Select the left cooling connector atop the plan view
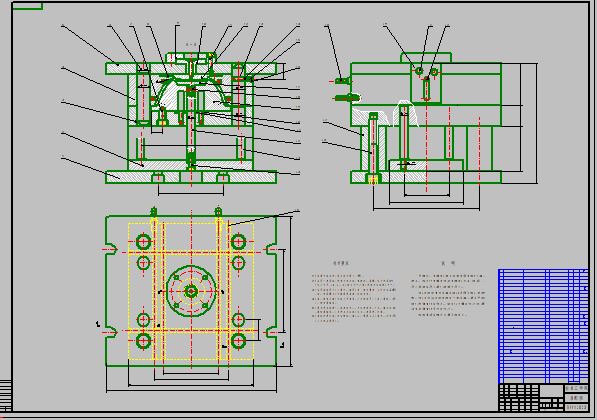Image resolution: width=597 pixels, height=420 pixels. coord(153,211)
